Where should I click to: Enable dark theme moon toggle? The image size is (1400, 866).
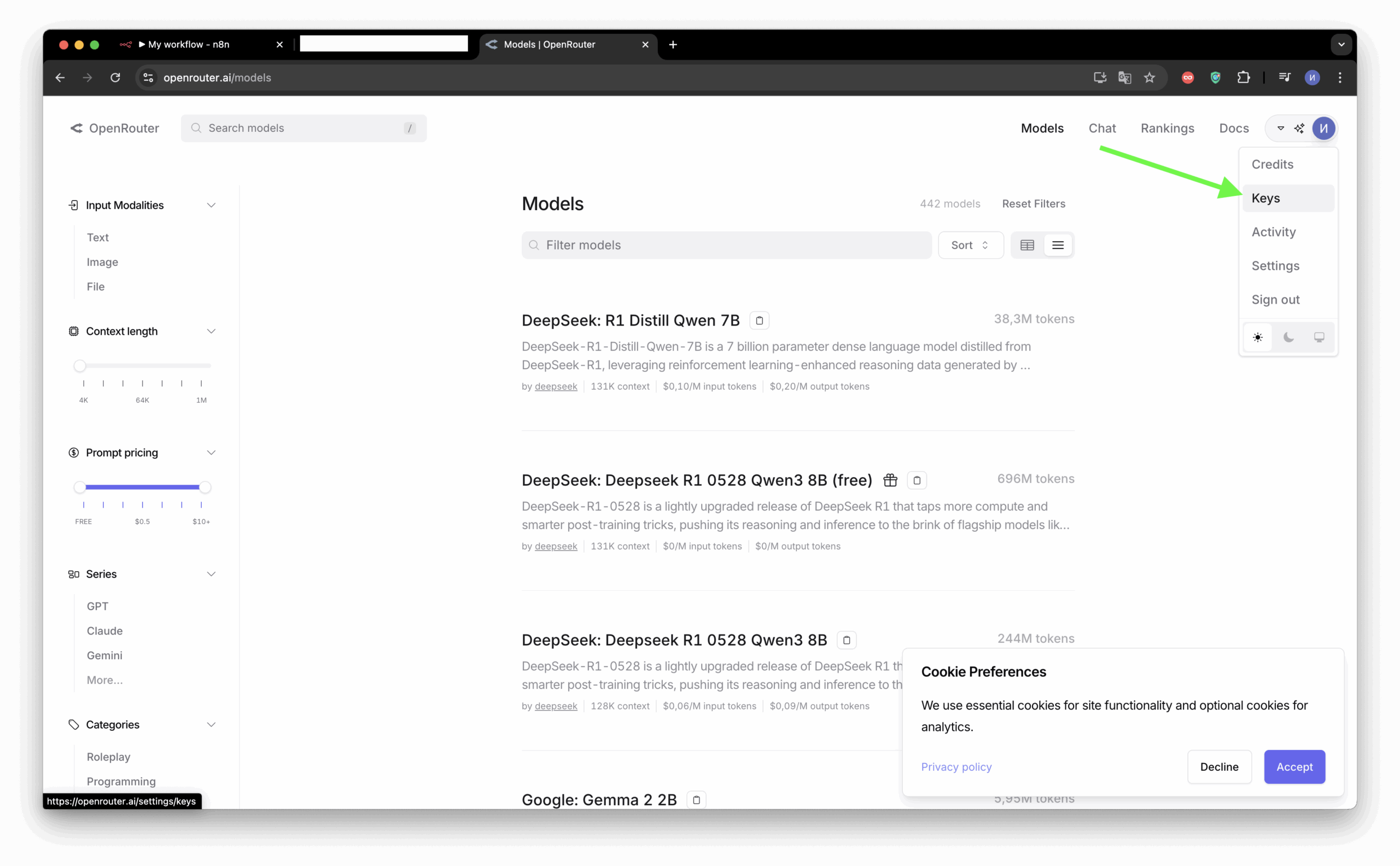pos(1288,338)
